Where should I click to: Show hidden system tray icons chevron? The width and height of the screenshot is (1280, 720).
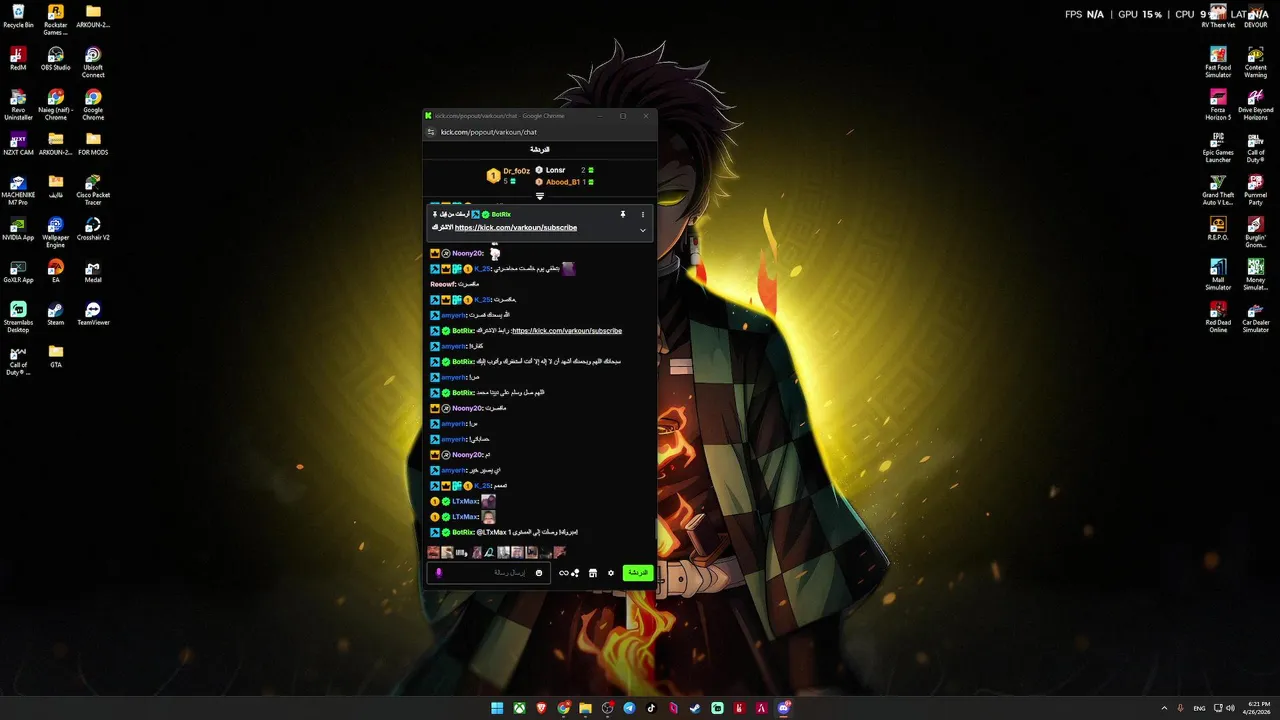1164,708
